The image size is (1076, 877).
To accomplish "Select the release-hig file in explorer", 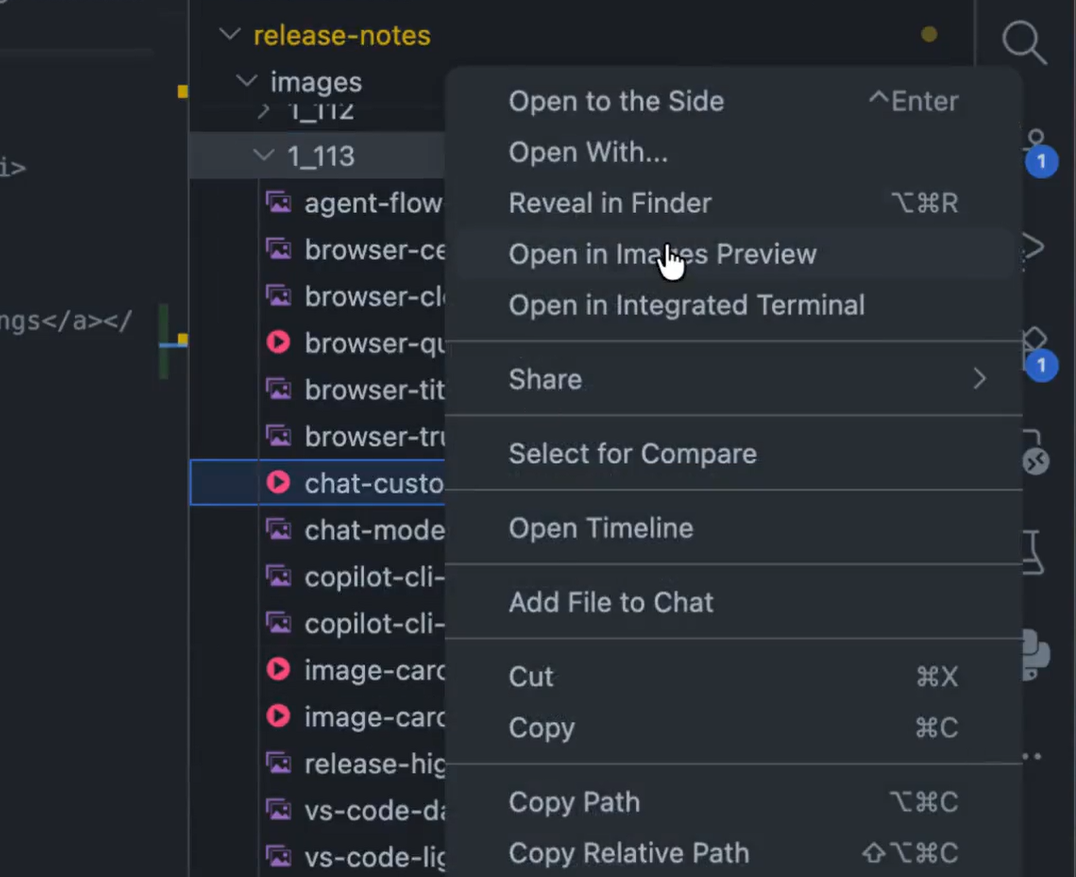I will pyautogui.click(x=372, y=764).
